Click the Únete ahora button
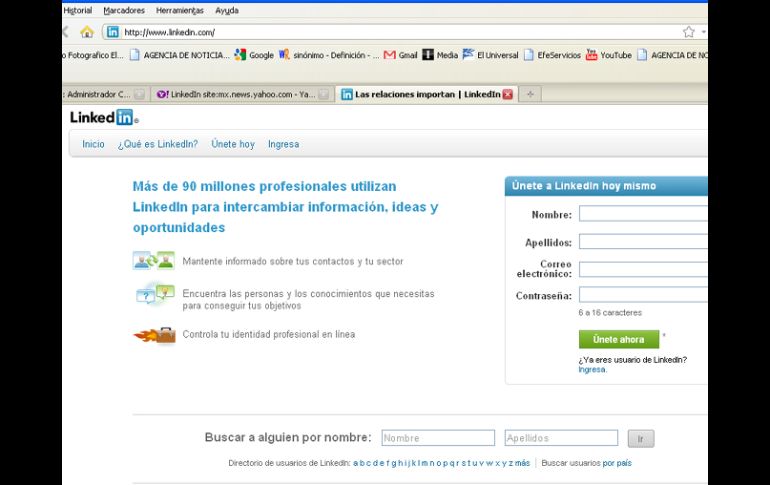This screenshot has width=770, height=485. coord(618,339)
